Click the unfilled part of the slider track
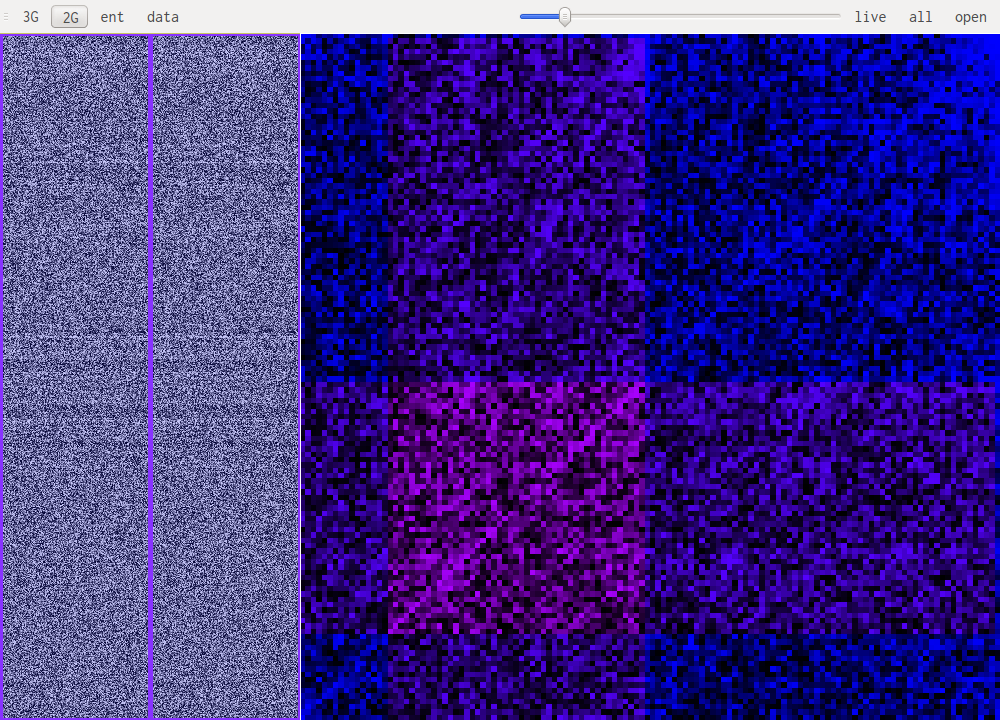The width and height of the screenshot is (1000, 720). (705, 16)
